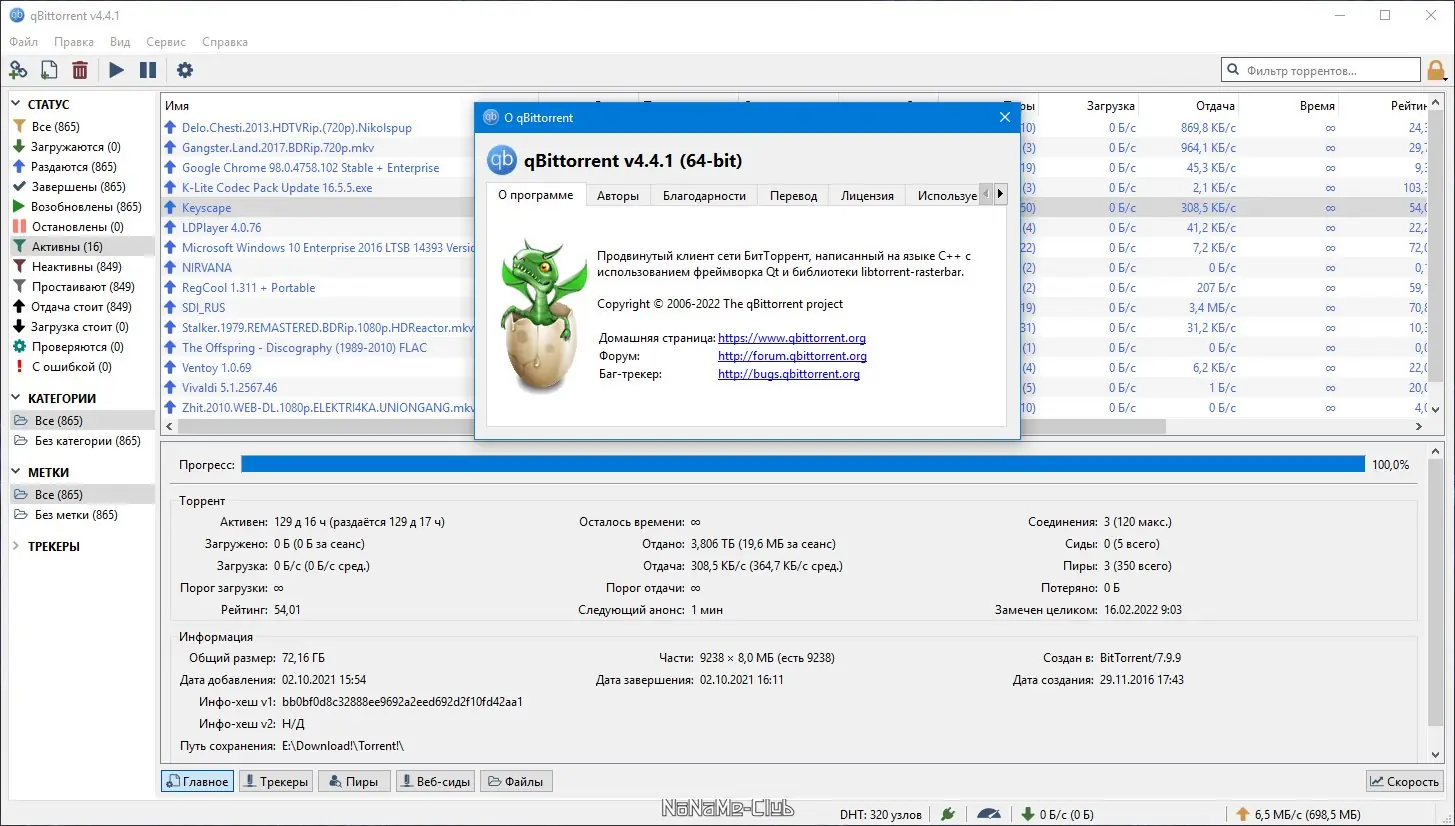
Task: Click the Файлы button at bottom
Action: 516,782
